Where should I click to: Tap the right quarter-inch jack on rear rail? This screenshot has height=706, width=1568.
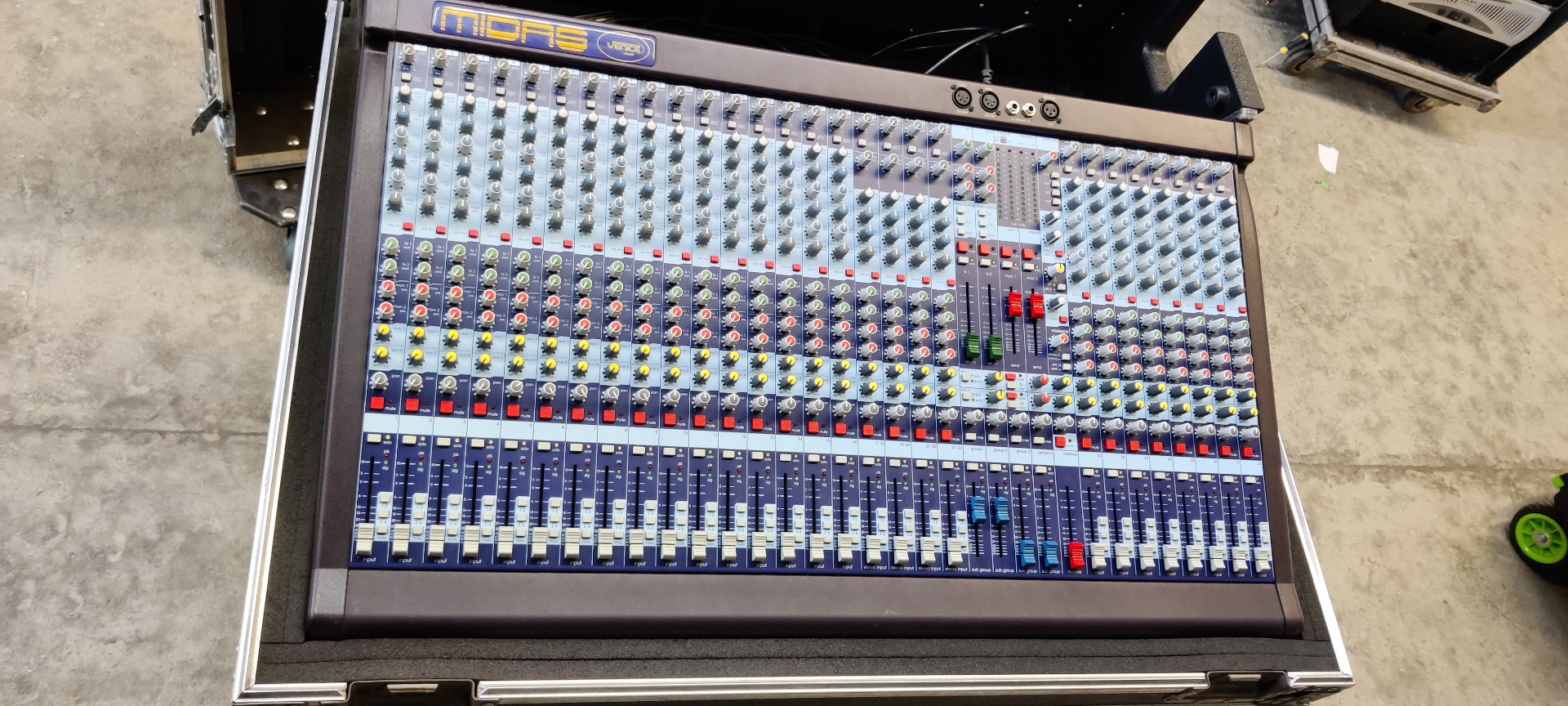click(1027, 109)
